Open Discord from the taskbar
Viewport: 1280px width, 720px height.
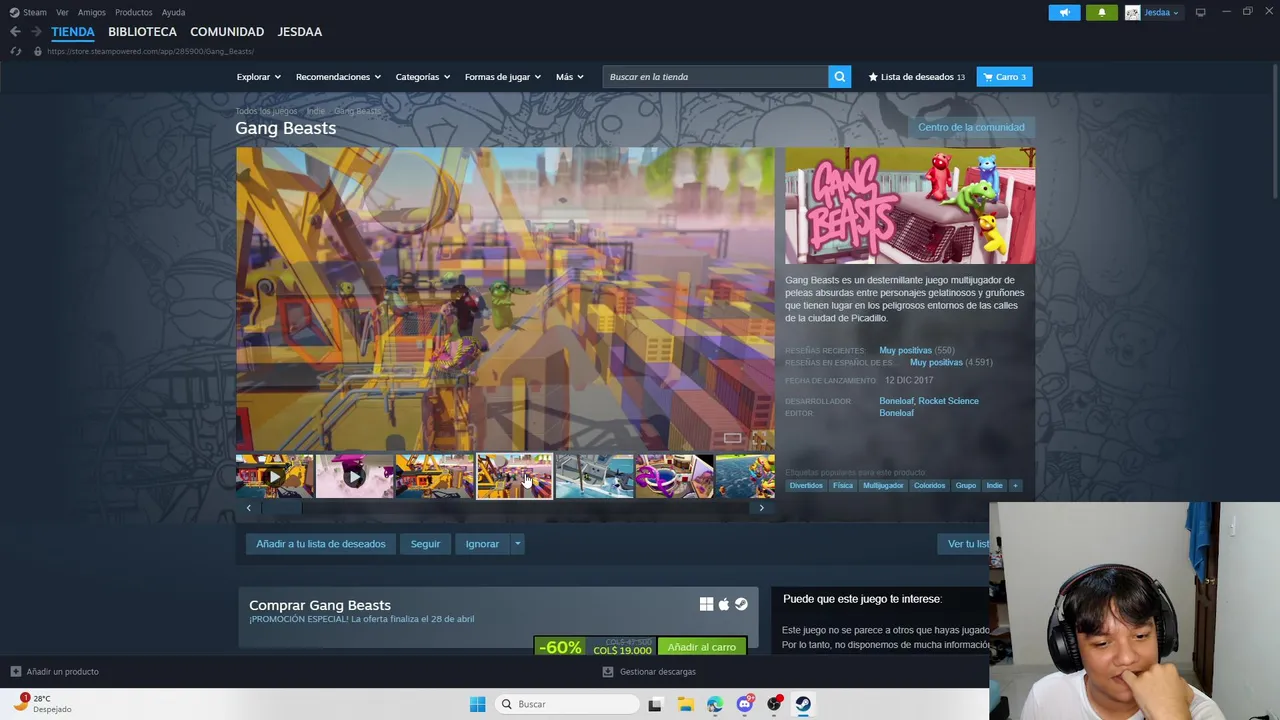point(745,704)
